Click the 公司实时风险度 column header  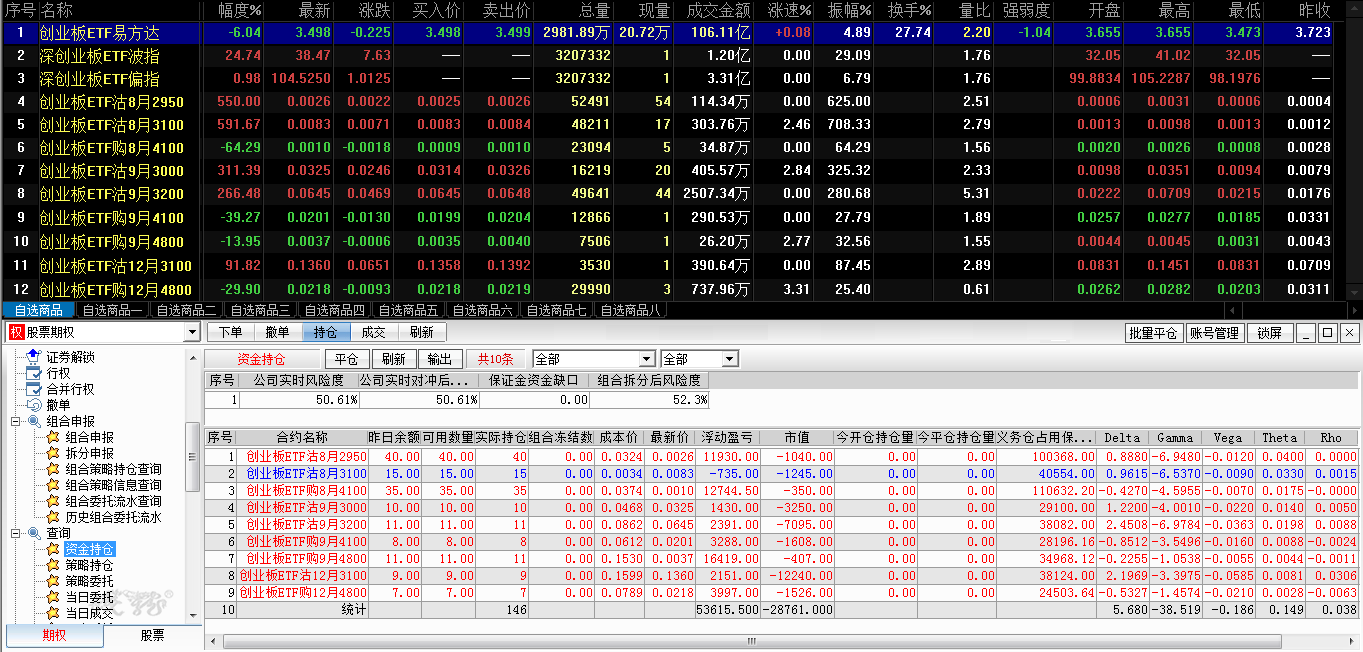pyautogui.click(x=298, y=380)
